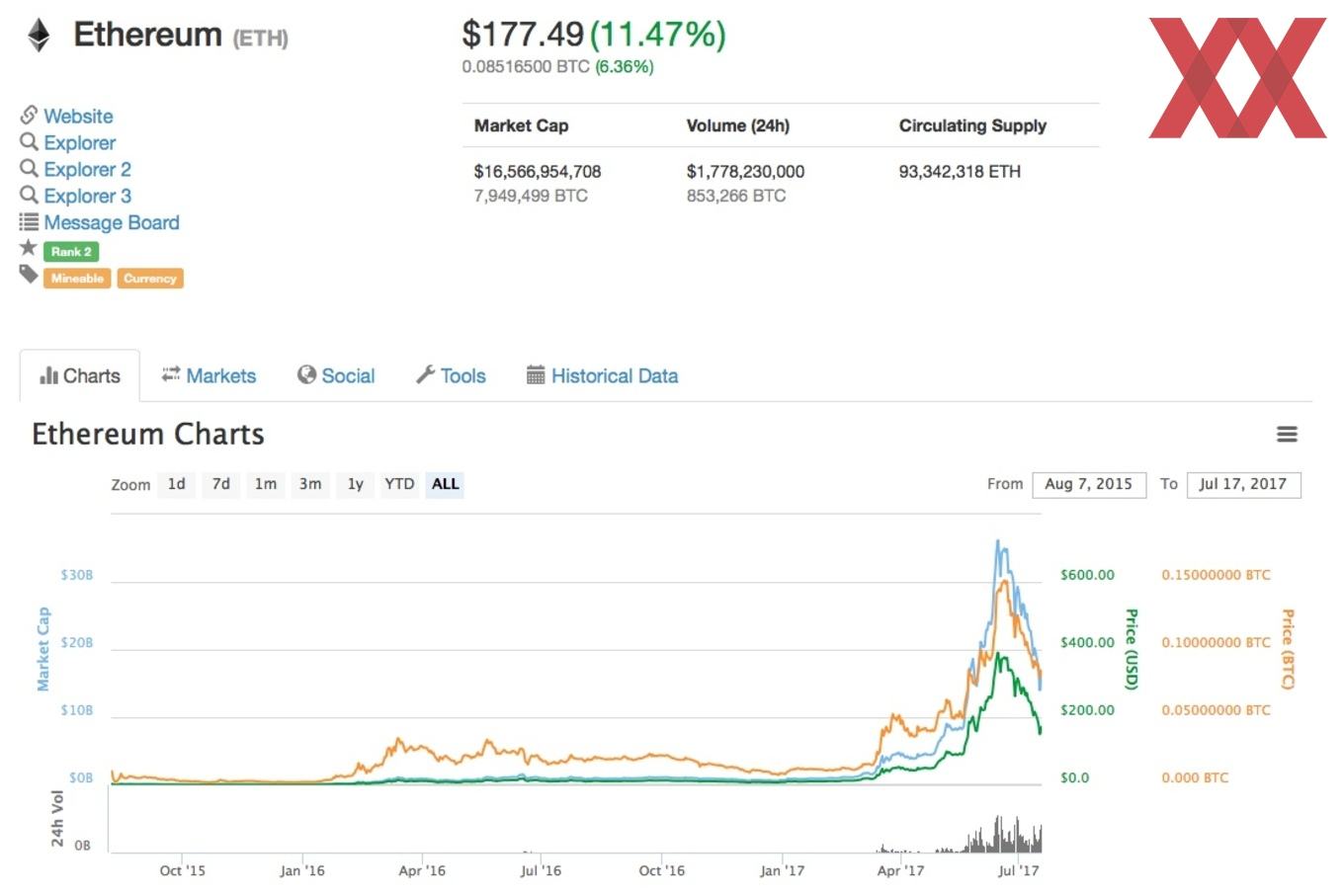
Task: Click the list icon beside Message Board
Action: tap(29, 222)
